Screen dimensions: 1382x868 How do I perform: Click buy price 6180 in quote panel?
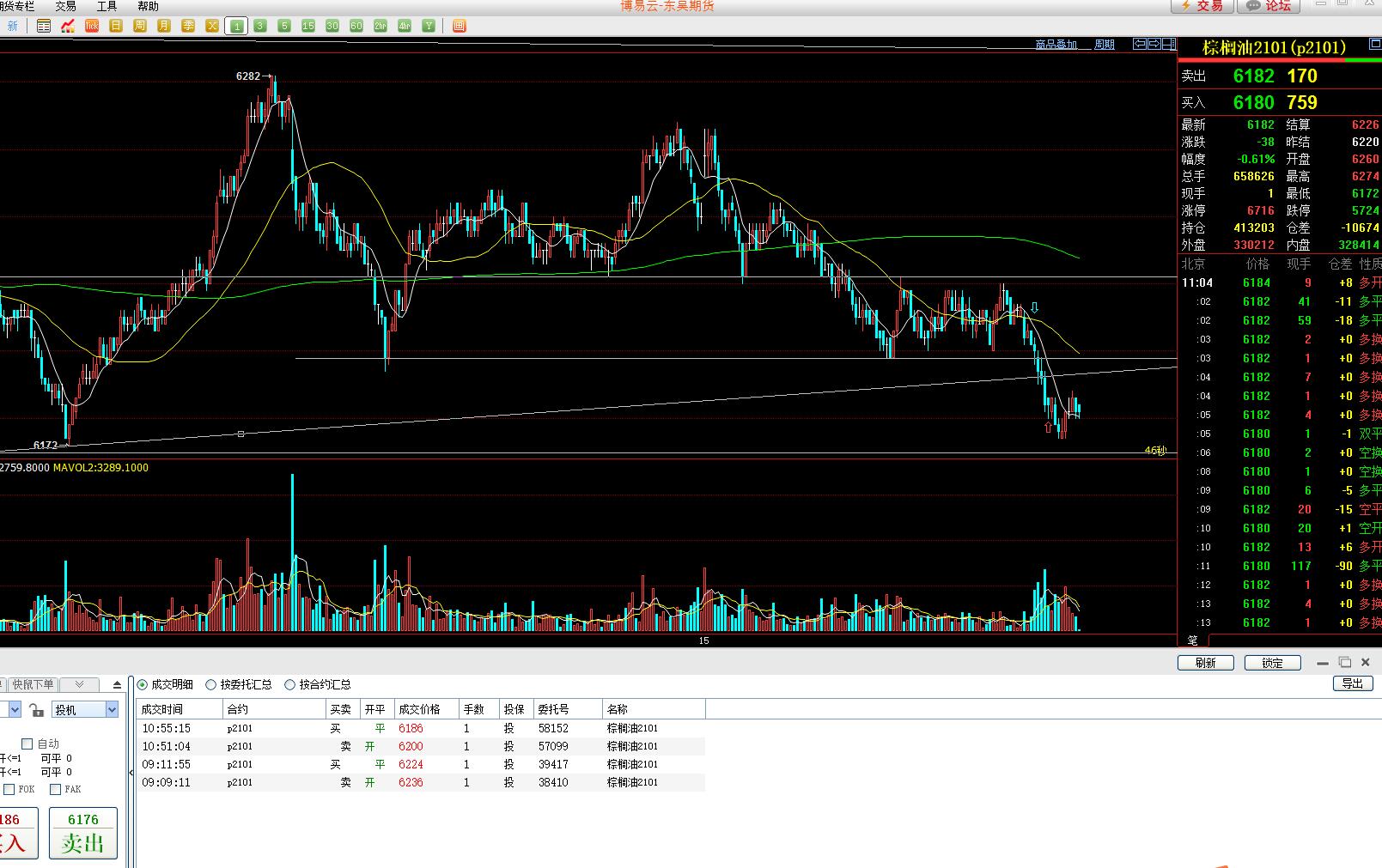(1254, 102)
